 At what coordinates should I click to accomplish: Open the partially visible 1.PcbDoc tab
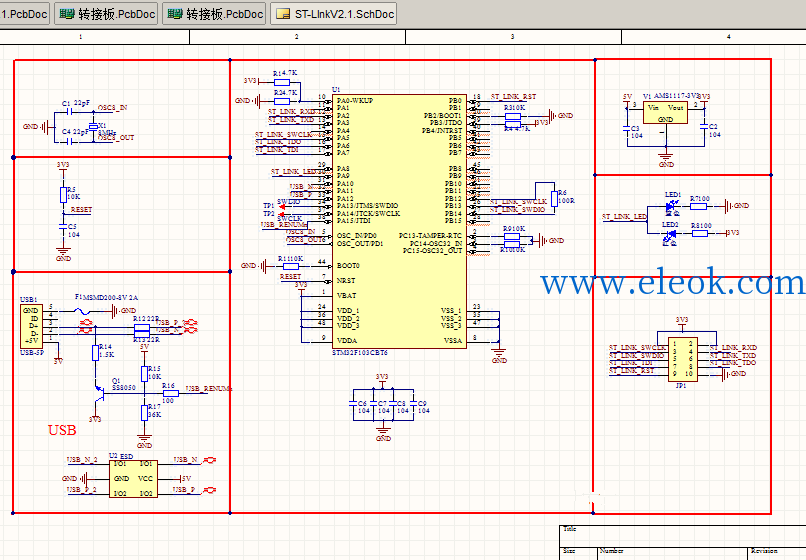point(24,14)
